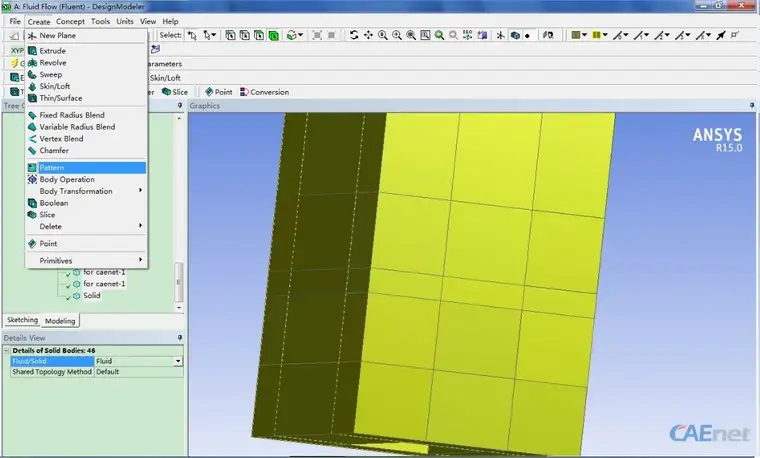Open the Magnifier Window tool
760x458 pixels.
tap(425, 35)
